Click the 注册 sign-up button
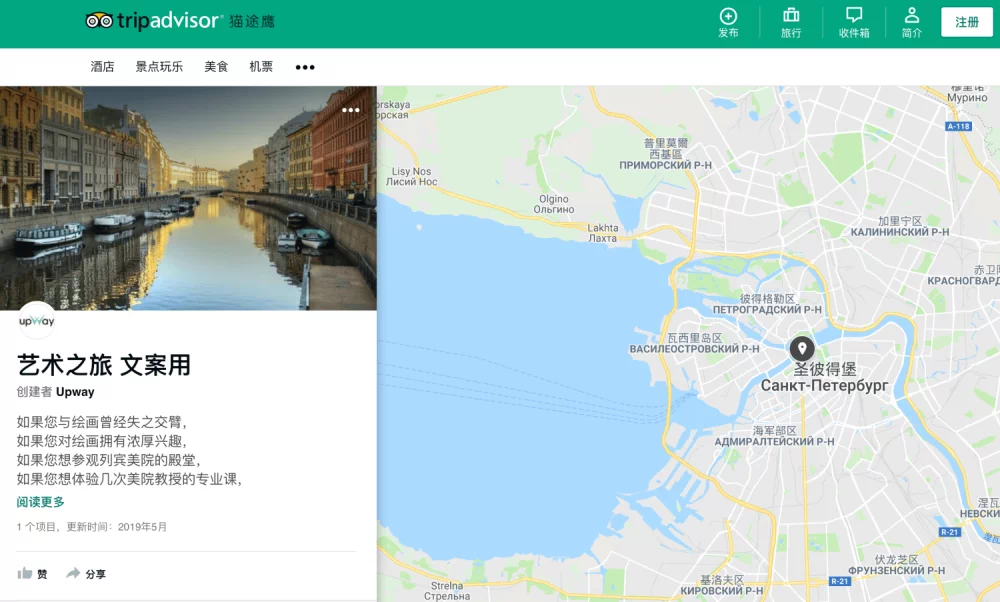Viewport: 1000px width, 602px height. pos(967,22)
